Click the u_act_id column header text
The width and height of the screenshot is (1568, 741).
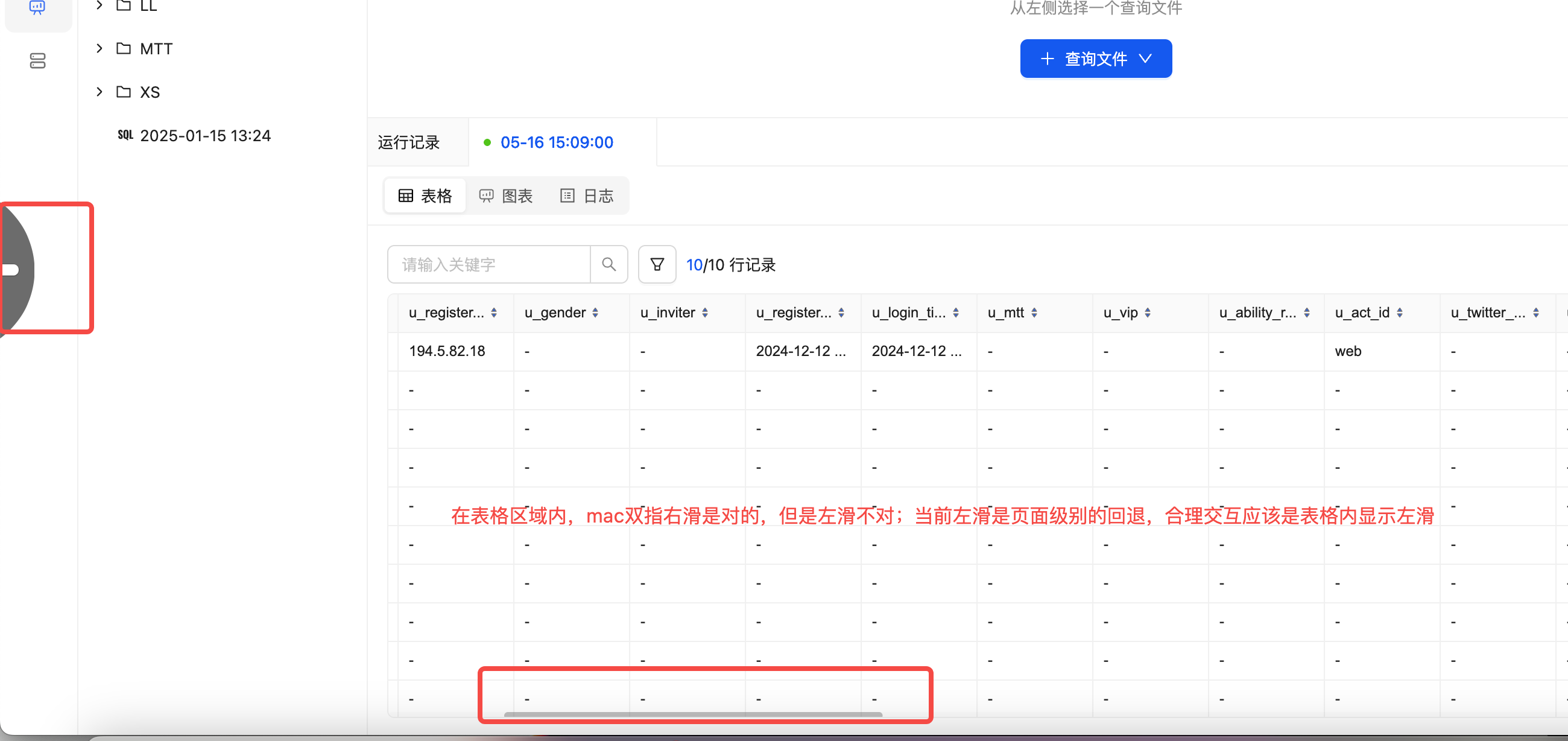[1362, 313]
